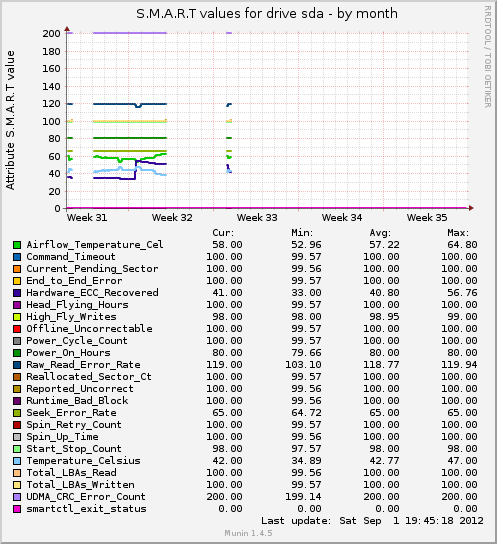This screenshot has height=544, width=497.
Task: Click the Hardware_ECC_Recovered max value 56.76
Action: pos(462,293)
